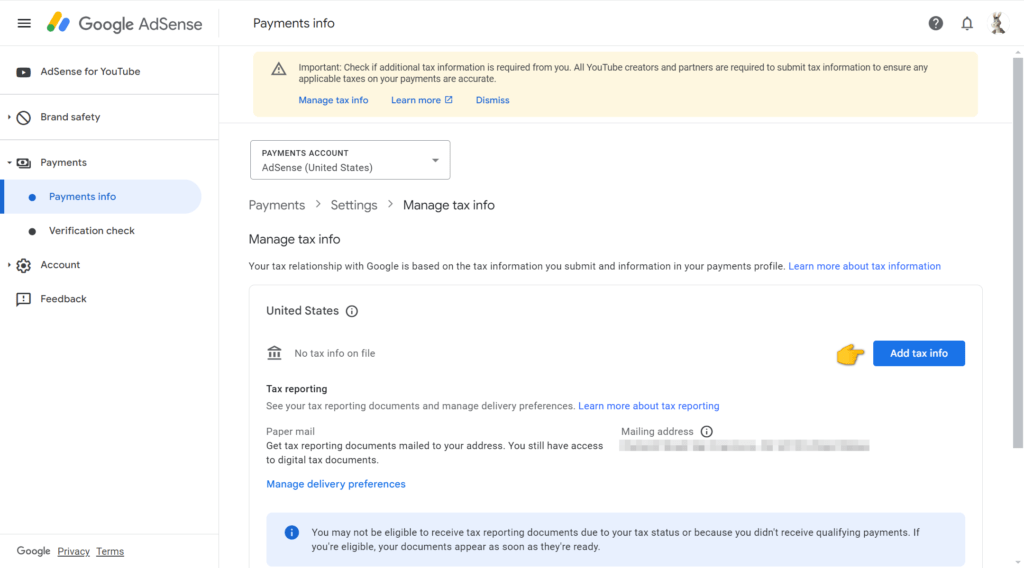This screenshot has height=568, width=1024.
Task: Click the Account gear icon
Action: click(x=24, y=265)
